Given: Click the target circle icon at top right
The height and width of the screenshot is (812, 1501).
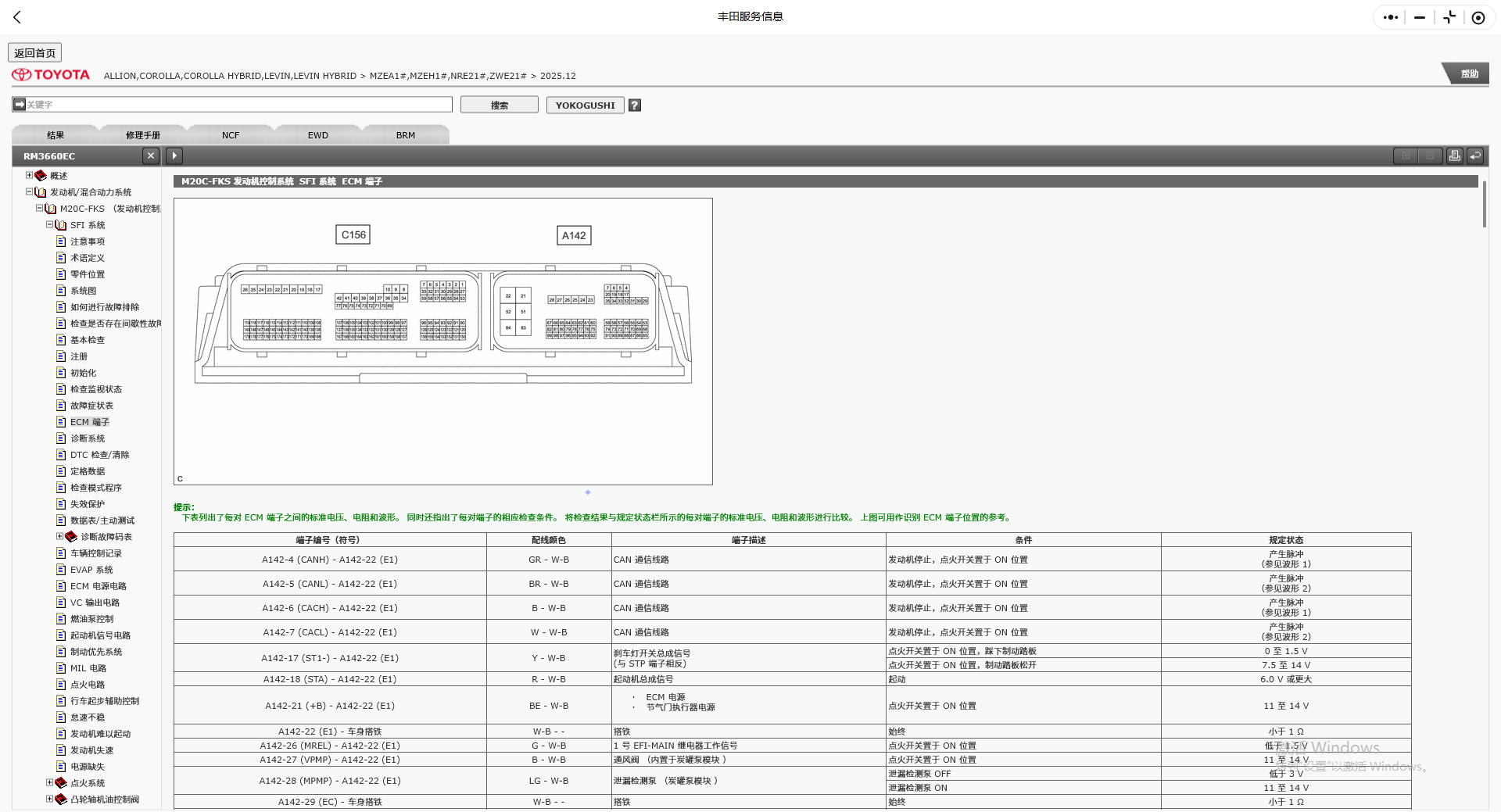Looking at the screenshot, I should click(1478, 17).
